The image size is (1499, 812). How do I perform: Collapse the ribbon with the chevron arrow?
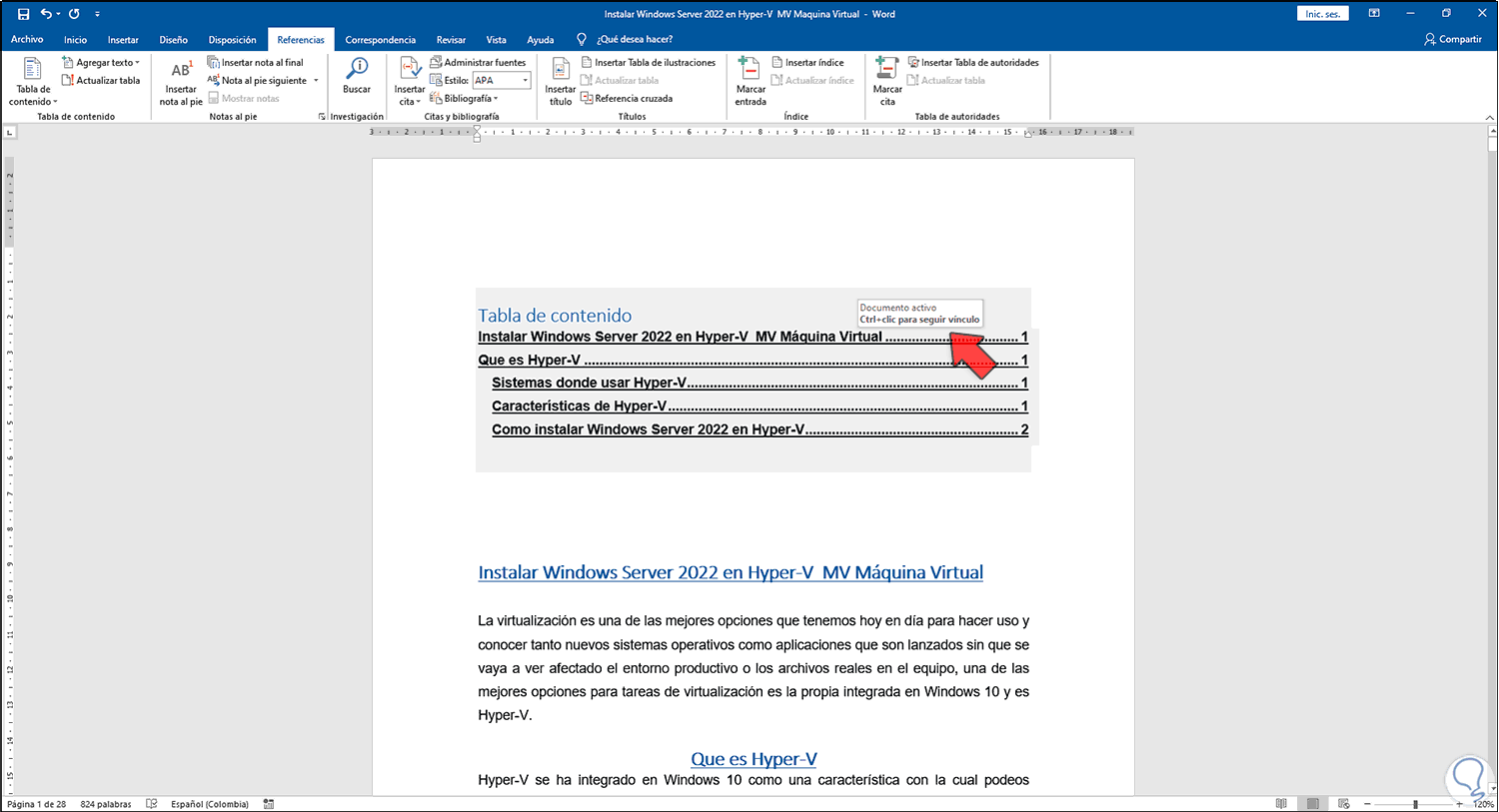(1489, 117)
